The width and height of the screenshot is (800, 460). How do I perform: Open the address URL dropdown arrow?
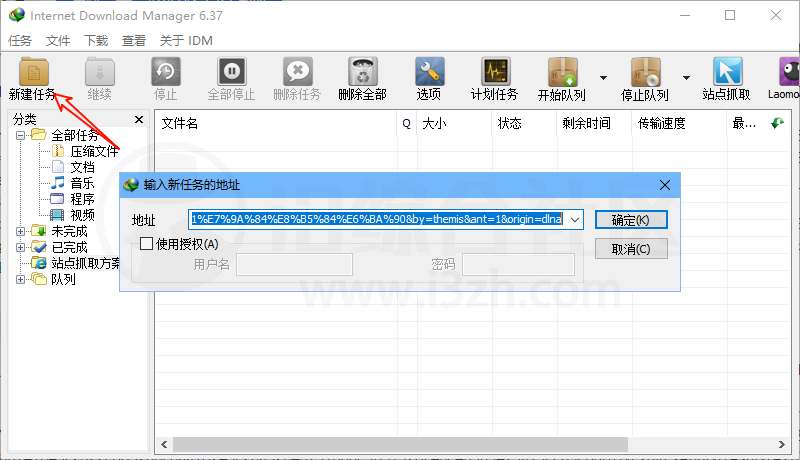pyautogui.click(x=575, y=220)
